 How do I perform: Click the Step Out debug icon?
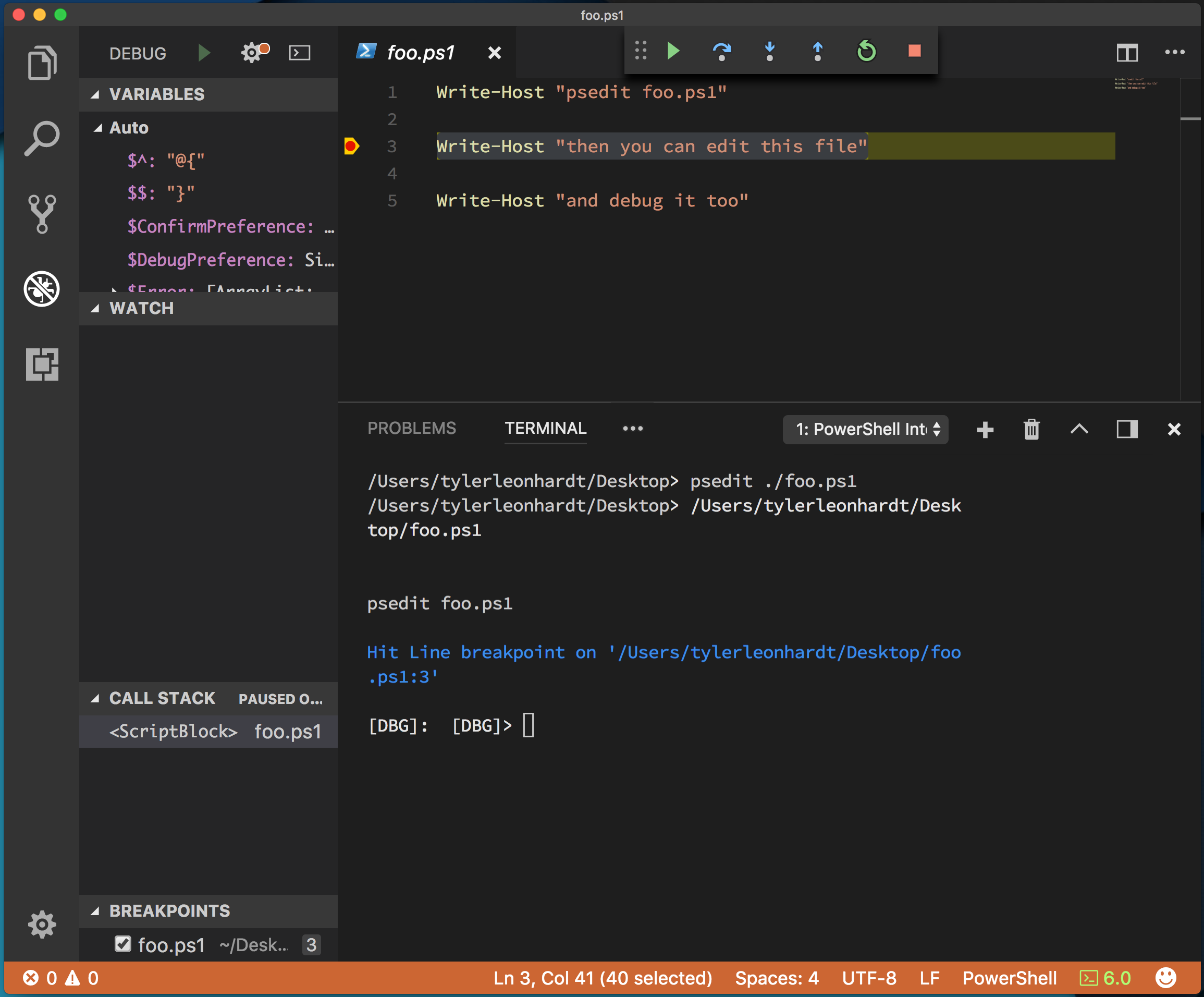818,51
